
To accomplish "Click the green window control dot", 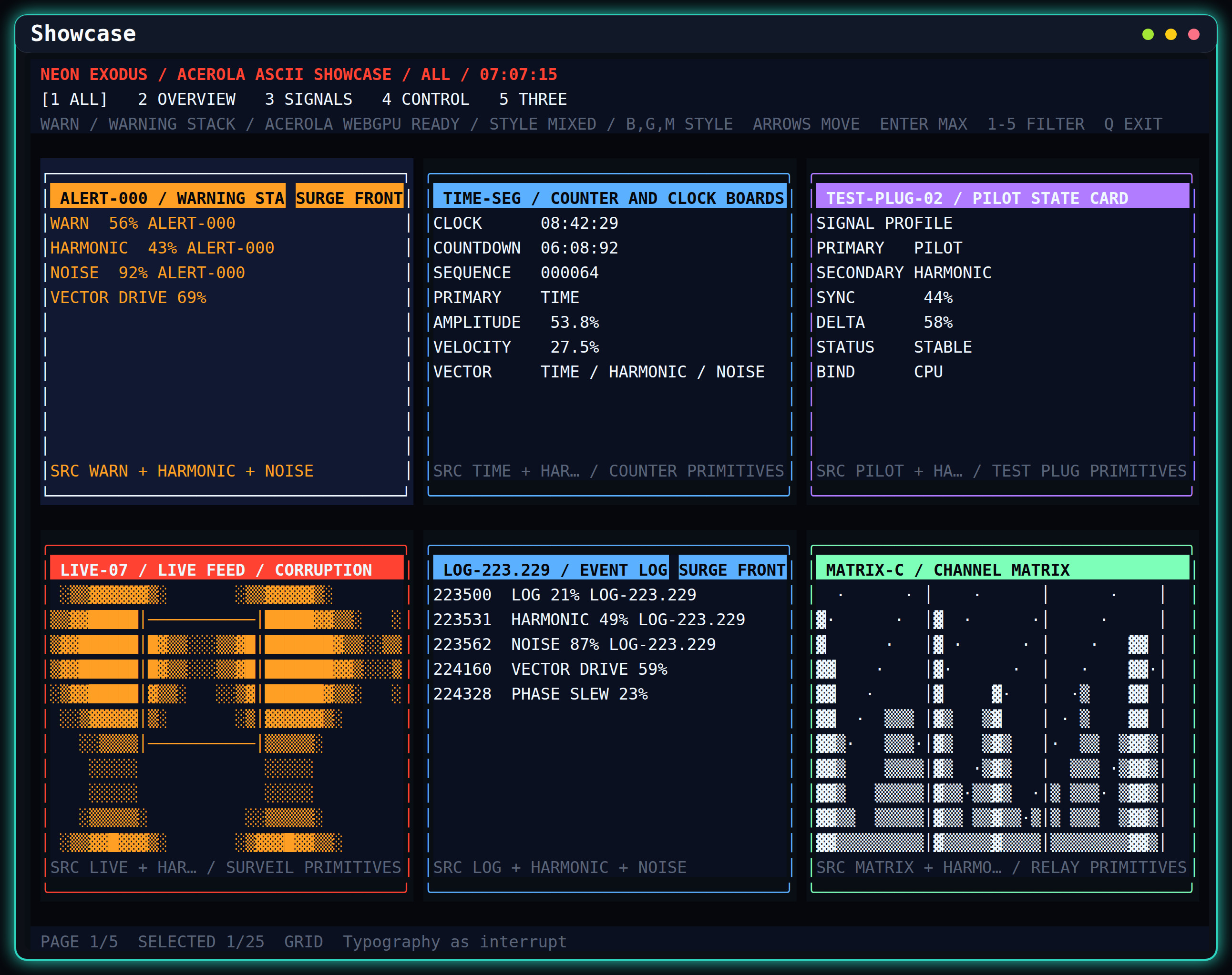I will [x=1148, y=34].
